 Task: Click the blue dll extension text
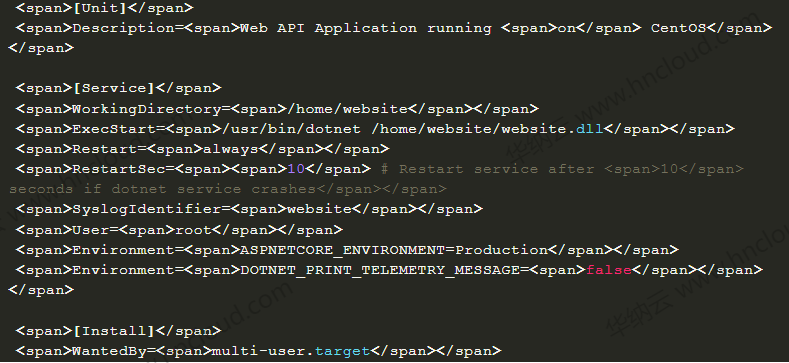click(590, 129)
